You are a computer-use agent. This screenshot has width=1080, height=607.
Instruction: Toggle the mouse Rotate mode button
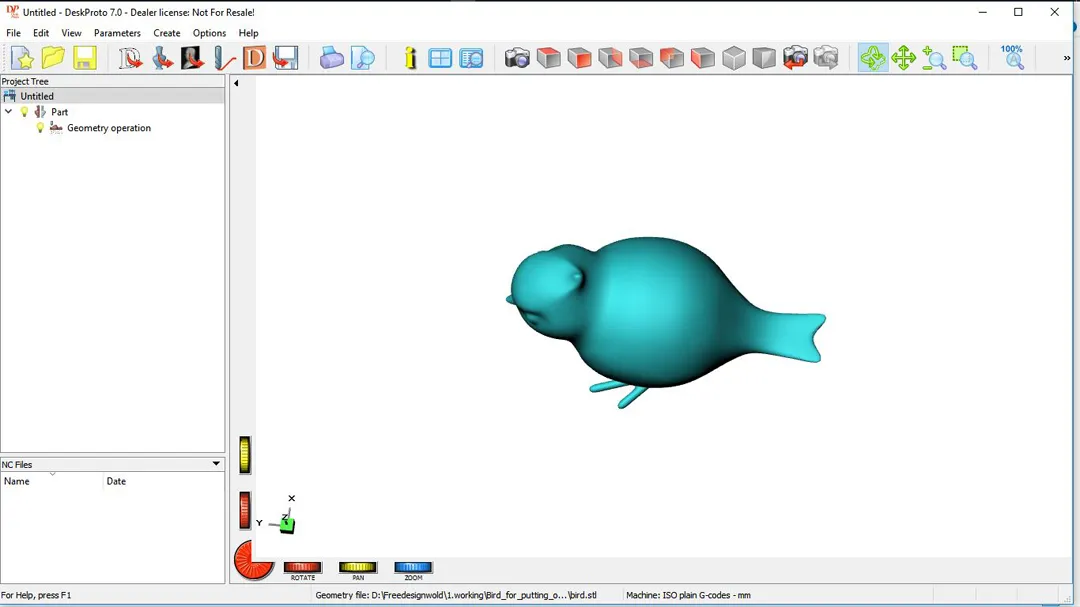point(872,58)
